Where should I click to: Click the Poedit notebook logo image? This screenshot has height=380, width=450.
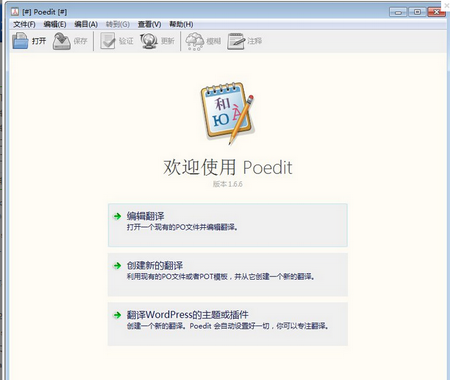tap(228, 113)
